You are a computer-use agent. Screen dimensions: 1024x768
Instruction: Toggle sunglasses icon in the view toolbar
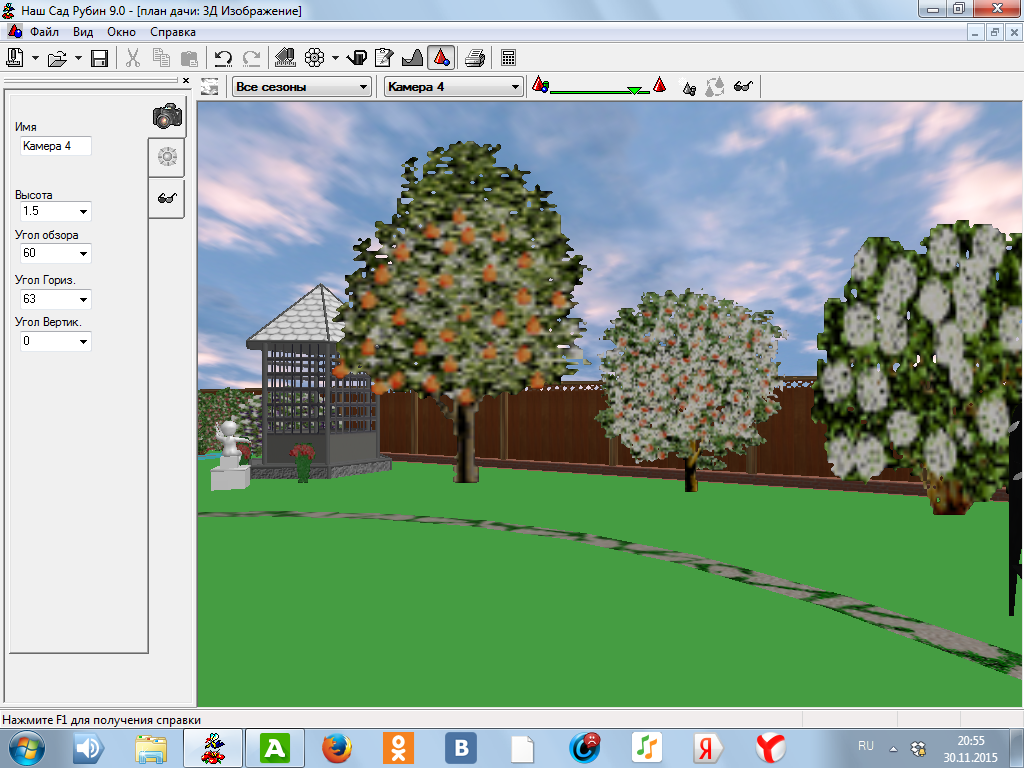(x=742, y=87)
